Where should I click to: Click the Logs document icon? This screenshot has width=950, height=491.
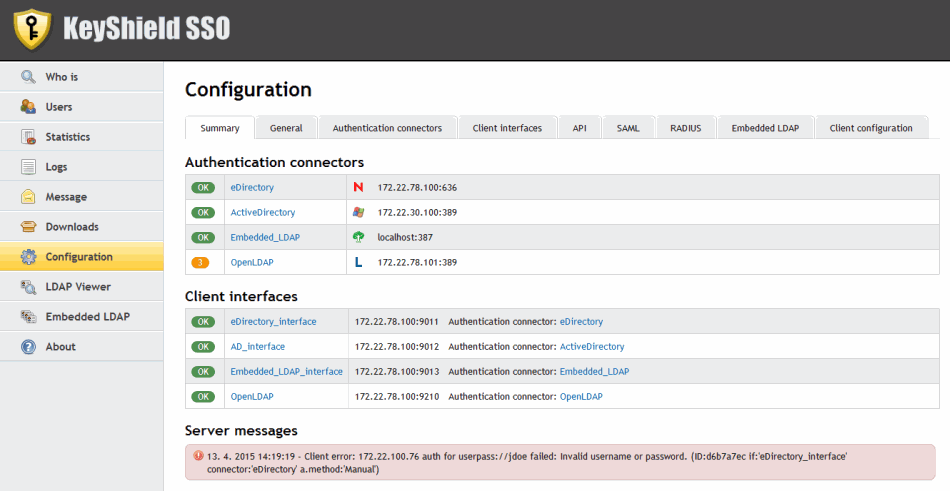coord(28,167)
